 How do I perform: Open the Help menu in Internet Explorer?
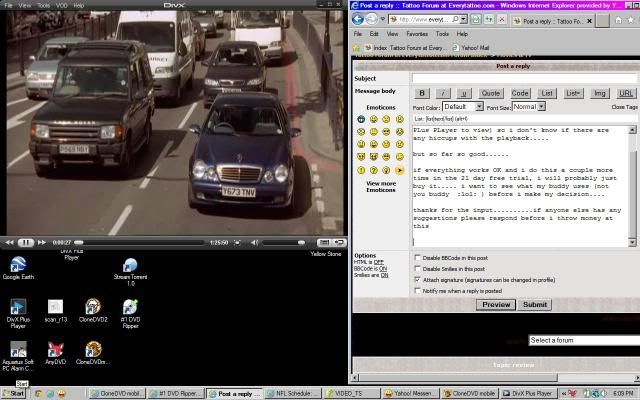coord(462,34)
